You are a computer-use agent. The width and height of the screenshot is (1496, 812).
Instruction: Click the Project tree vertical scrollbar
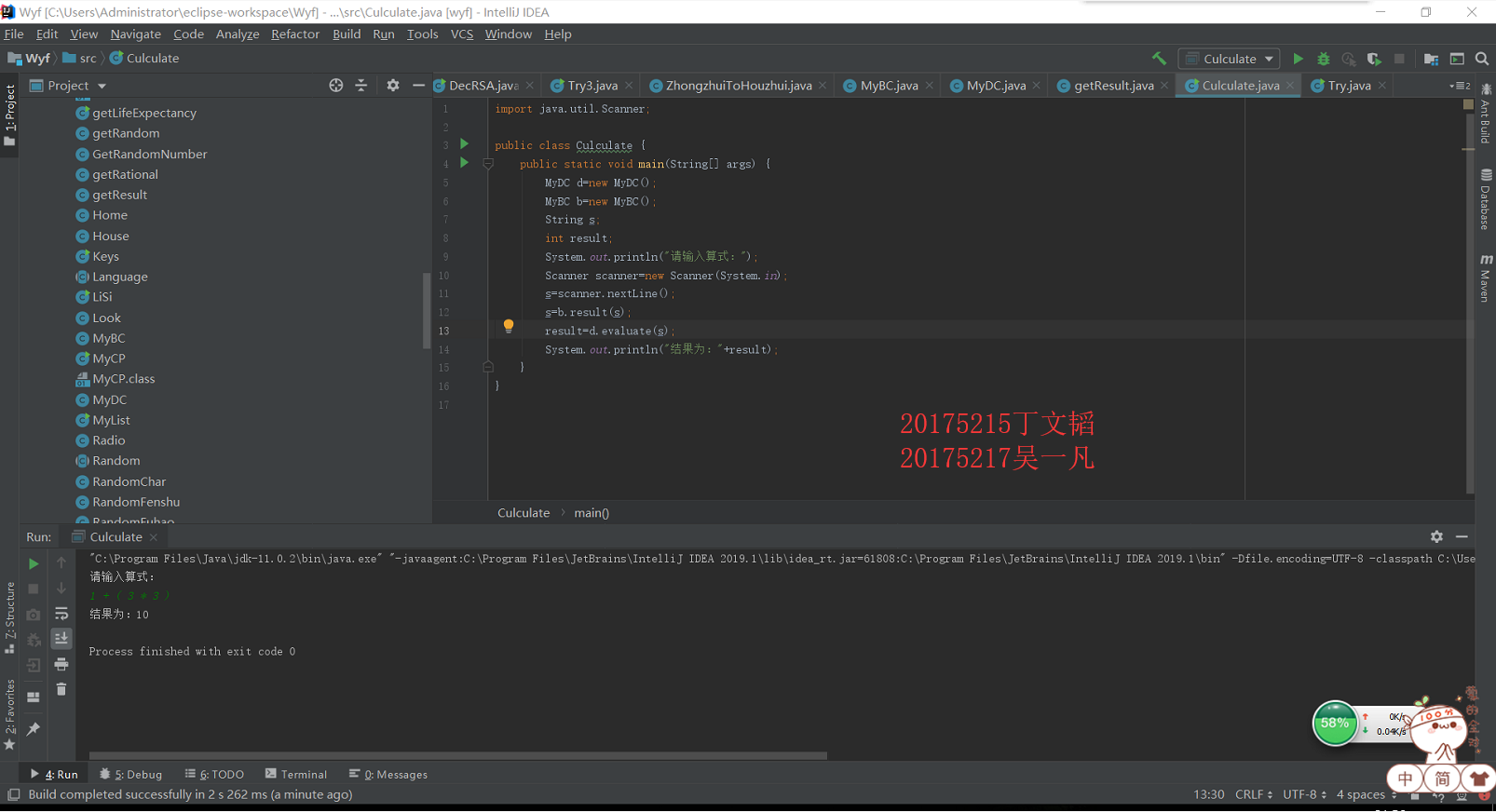(x=427, y=310)
